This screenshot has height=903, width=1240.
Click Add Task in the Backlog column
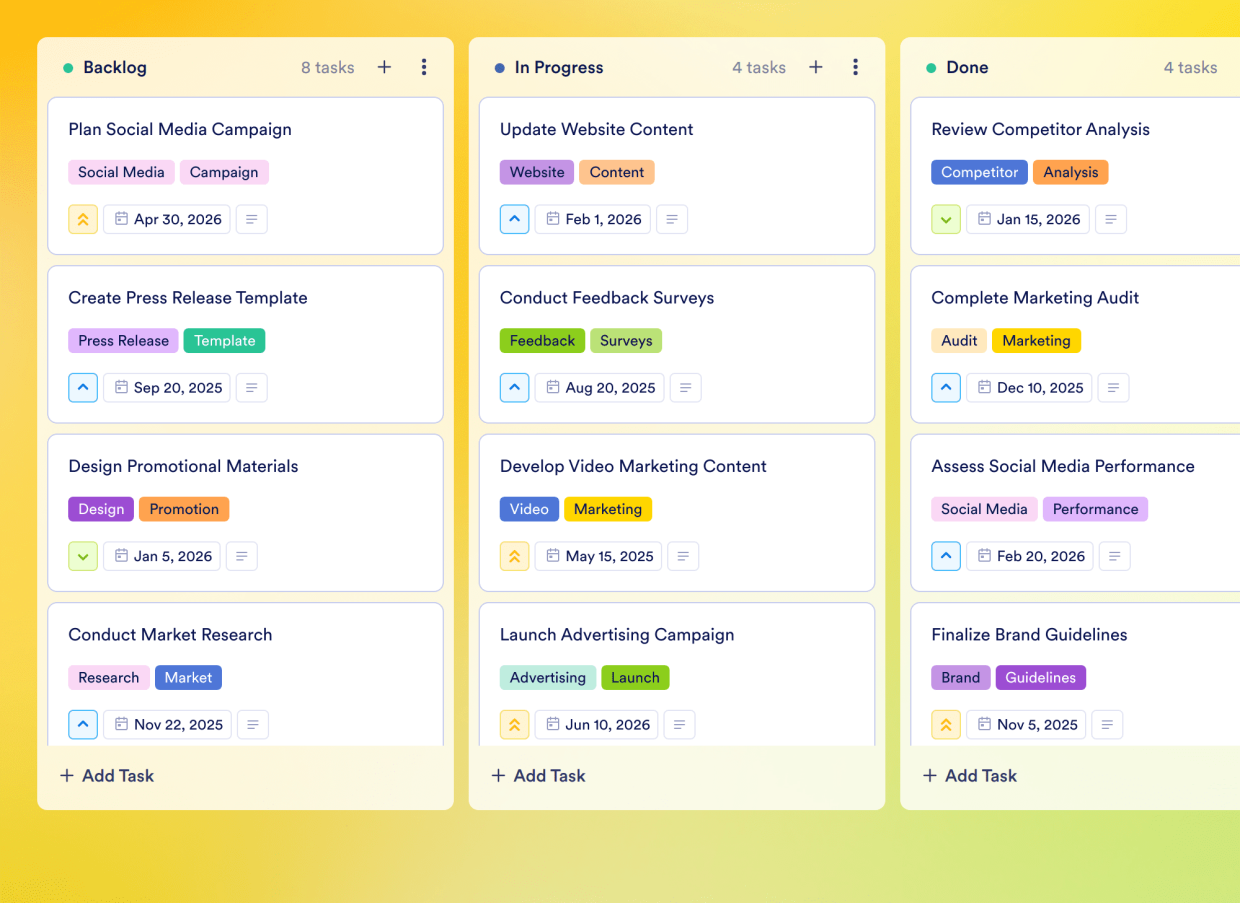coord(106,775)
